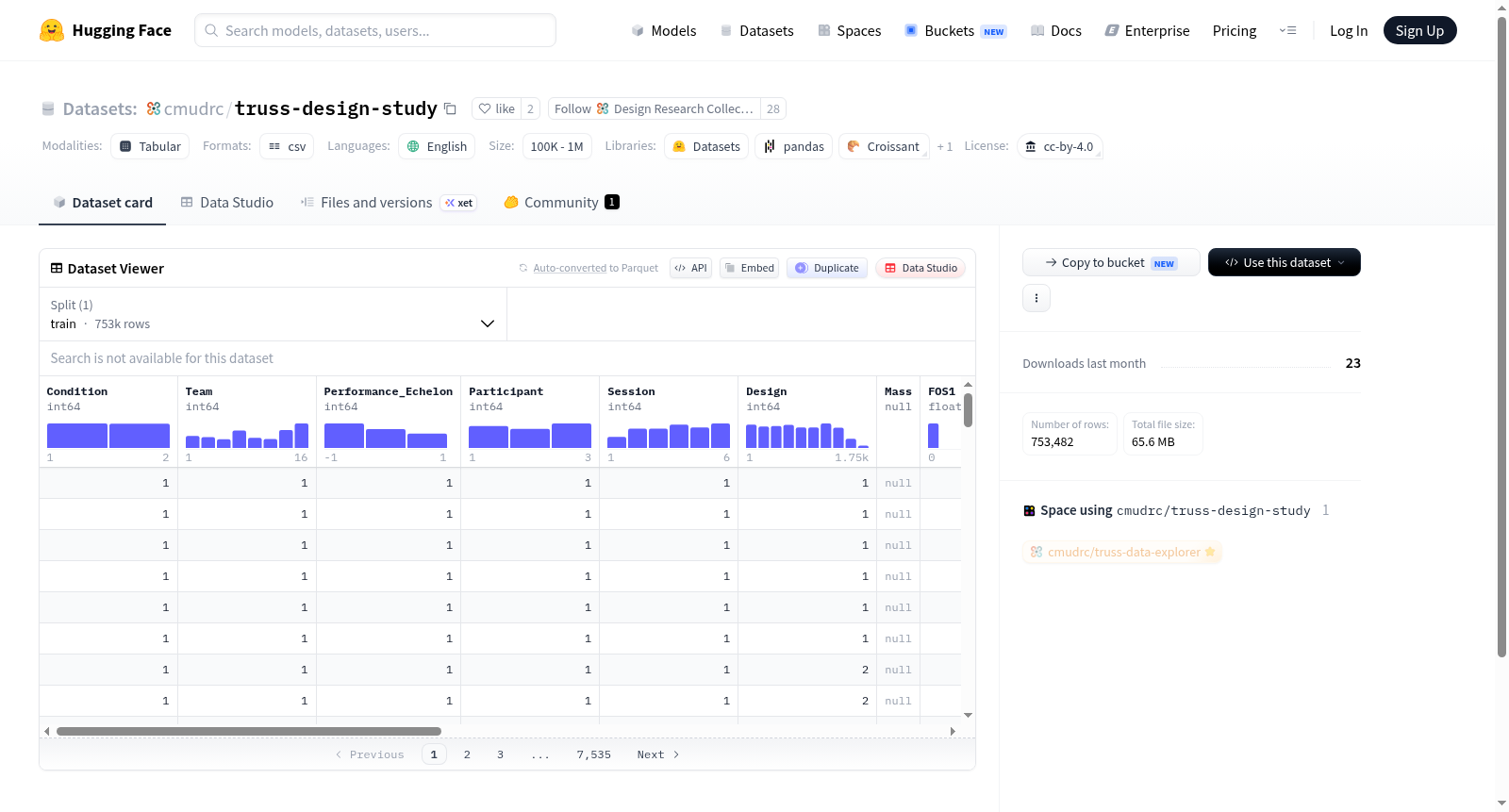Open the Community tab
This screenshot has width=1509, height=812.
(561, 203)
